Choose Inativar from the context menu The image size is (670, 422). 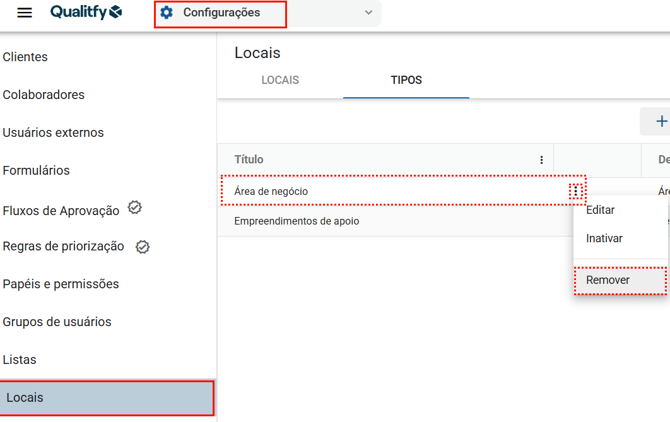coord(604,239)
